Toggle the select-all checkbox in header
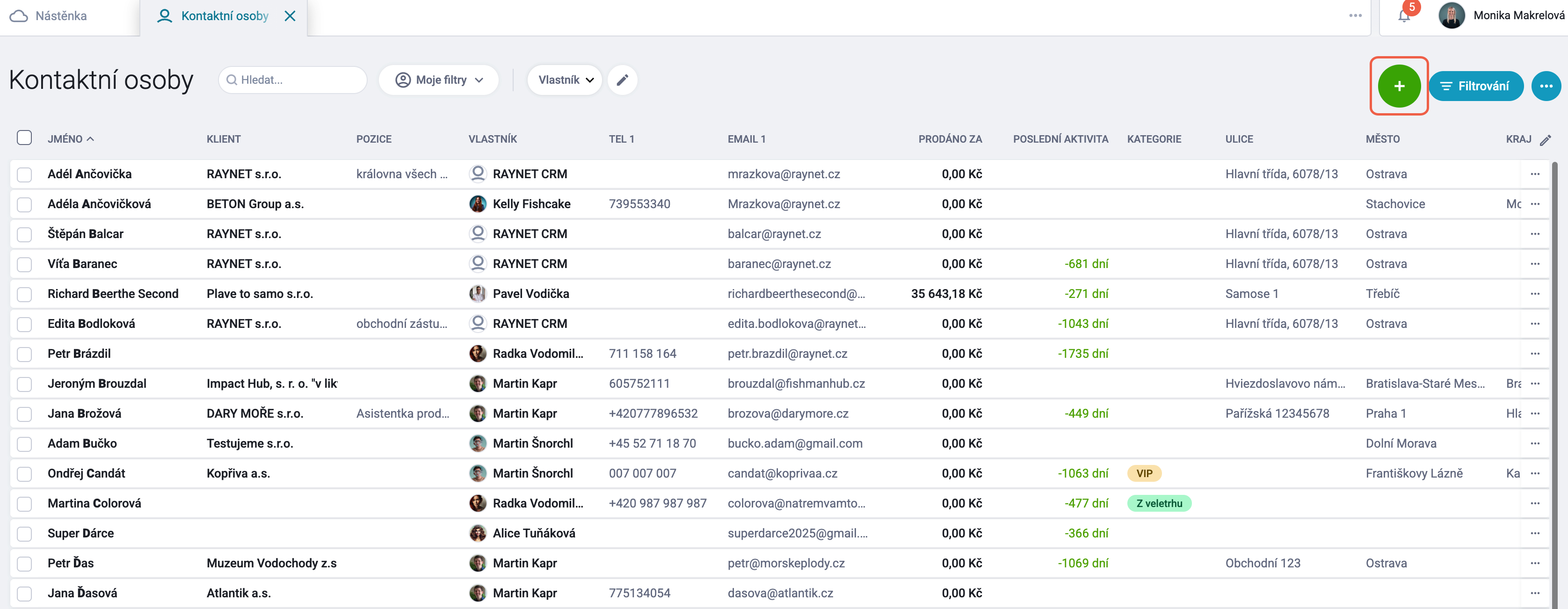 coord(24,138)
